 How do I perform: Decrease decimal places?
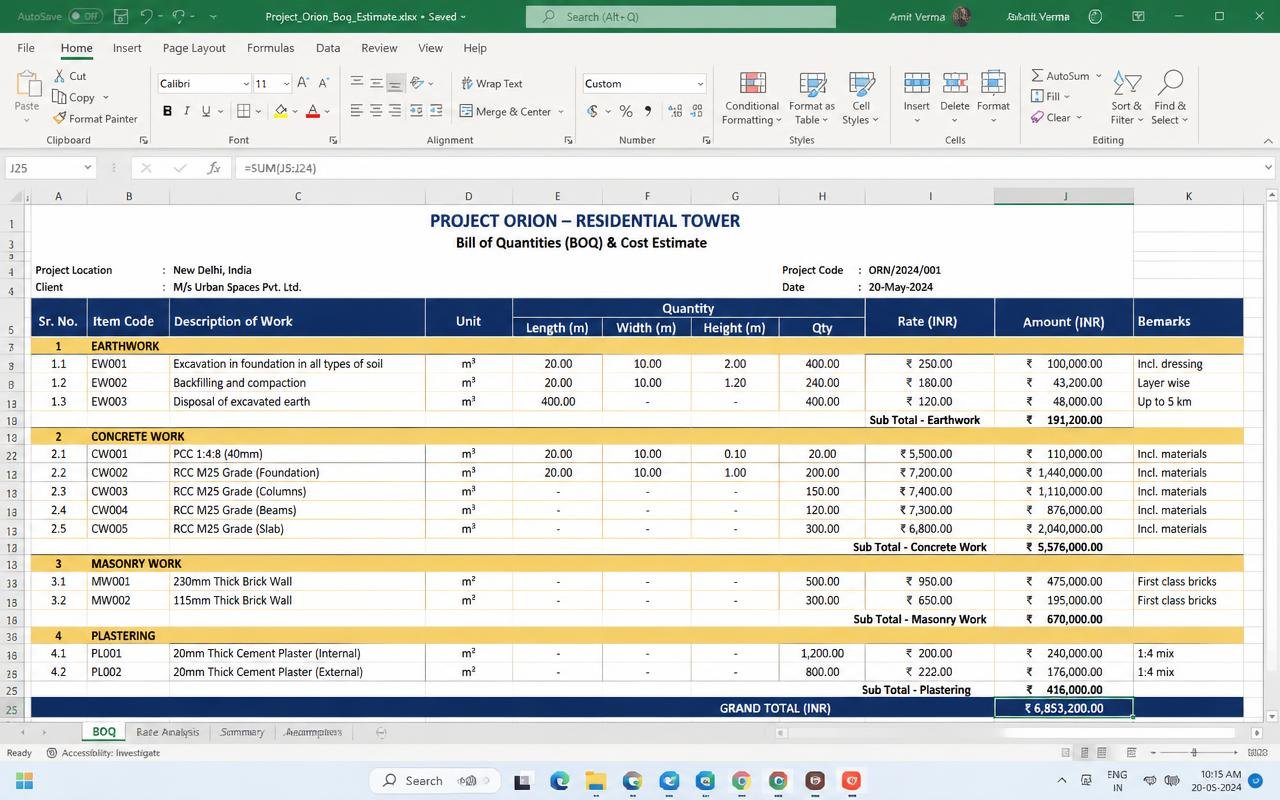point(699,111)
